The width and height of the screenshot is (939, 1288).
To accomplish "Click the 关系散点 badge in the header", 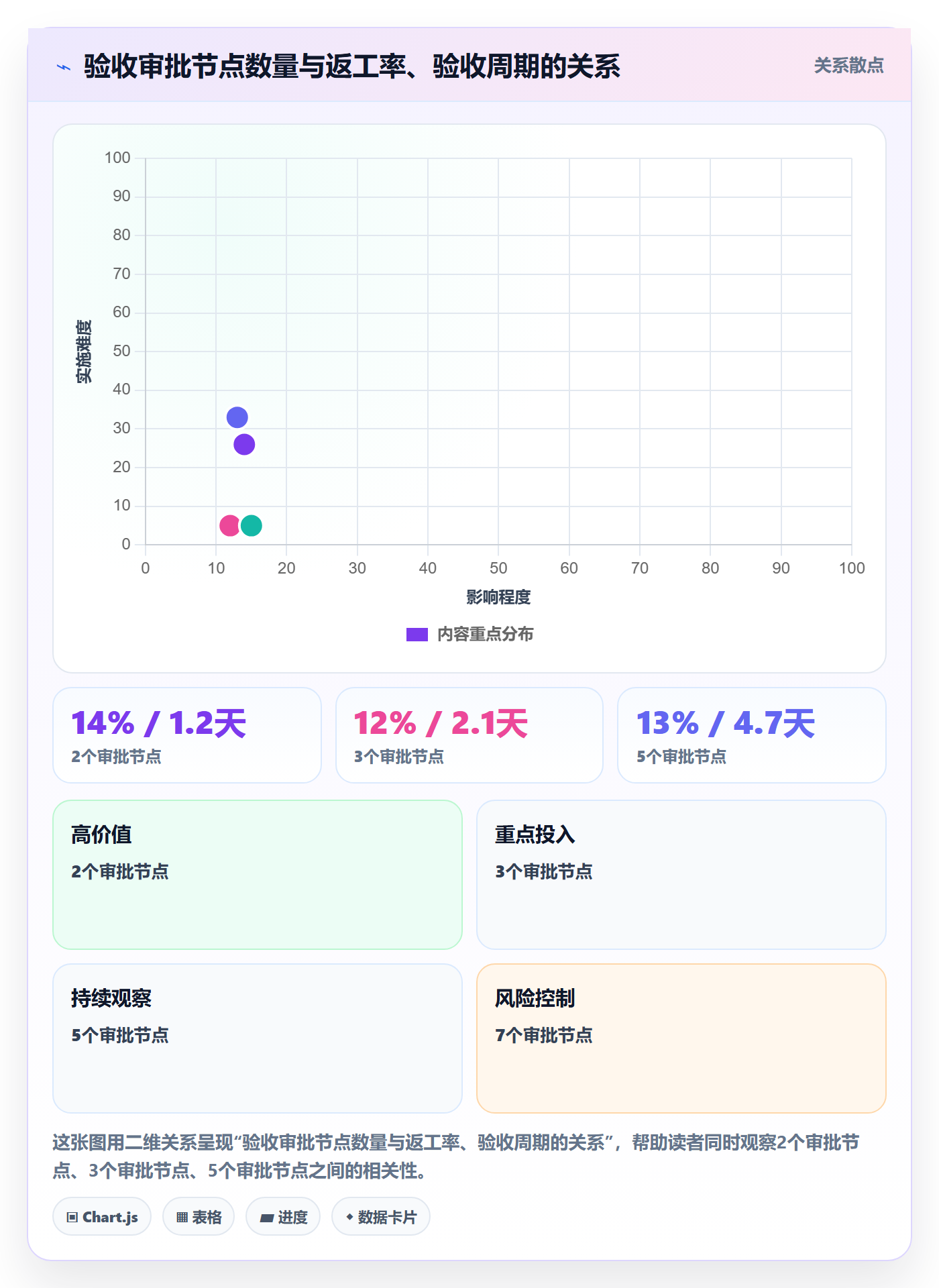I will tap(848, 66).
